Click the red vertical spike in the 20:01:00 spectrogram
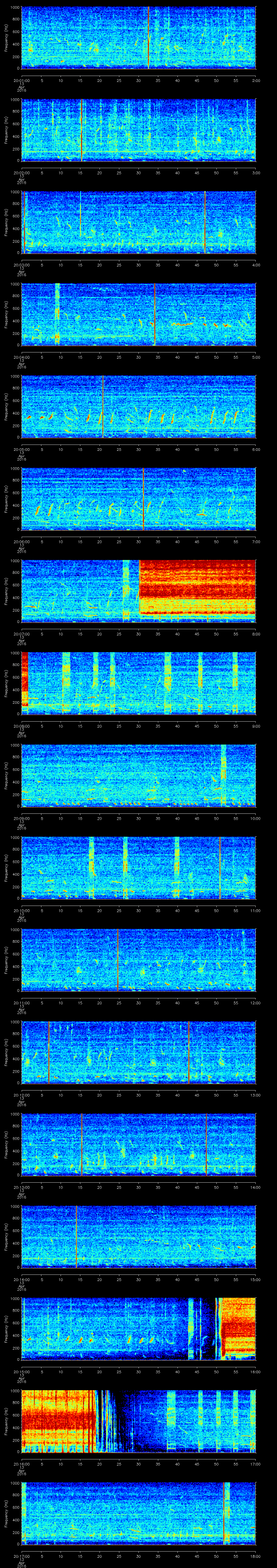The height and width of the screenshot is (1568, 277). (149, 36)
